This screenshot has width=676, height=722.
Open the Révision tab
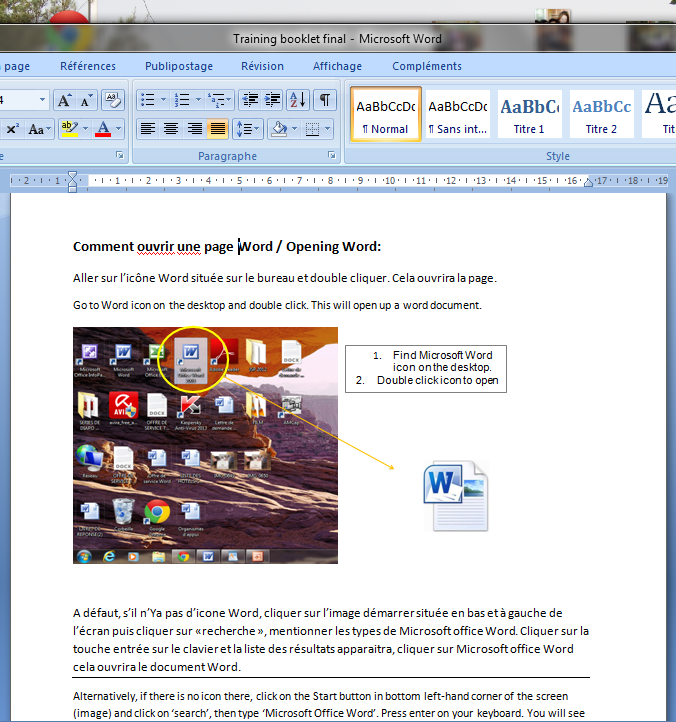tap(262, 66)
